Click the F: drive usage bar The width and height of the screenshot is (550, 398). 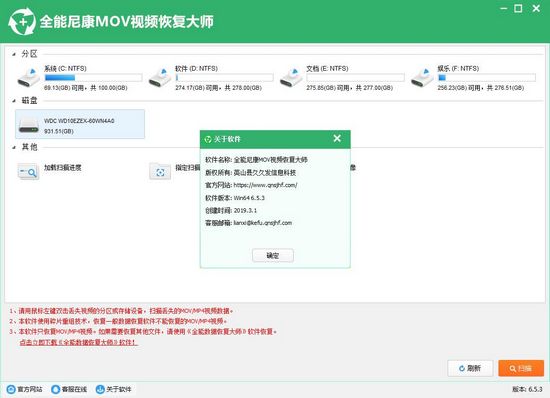tap(487, 78)
